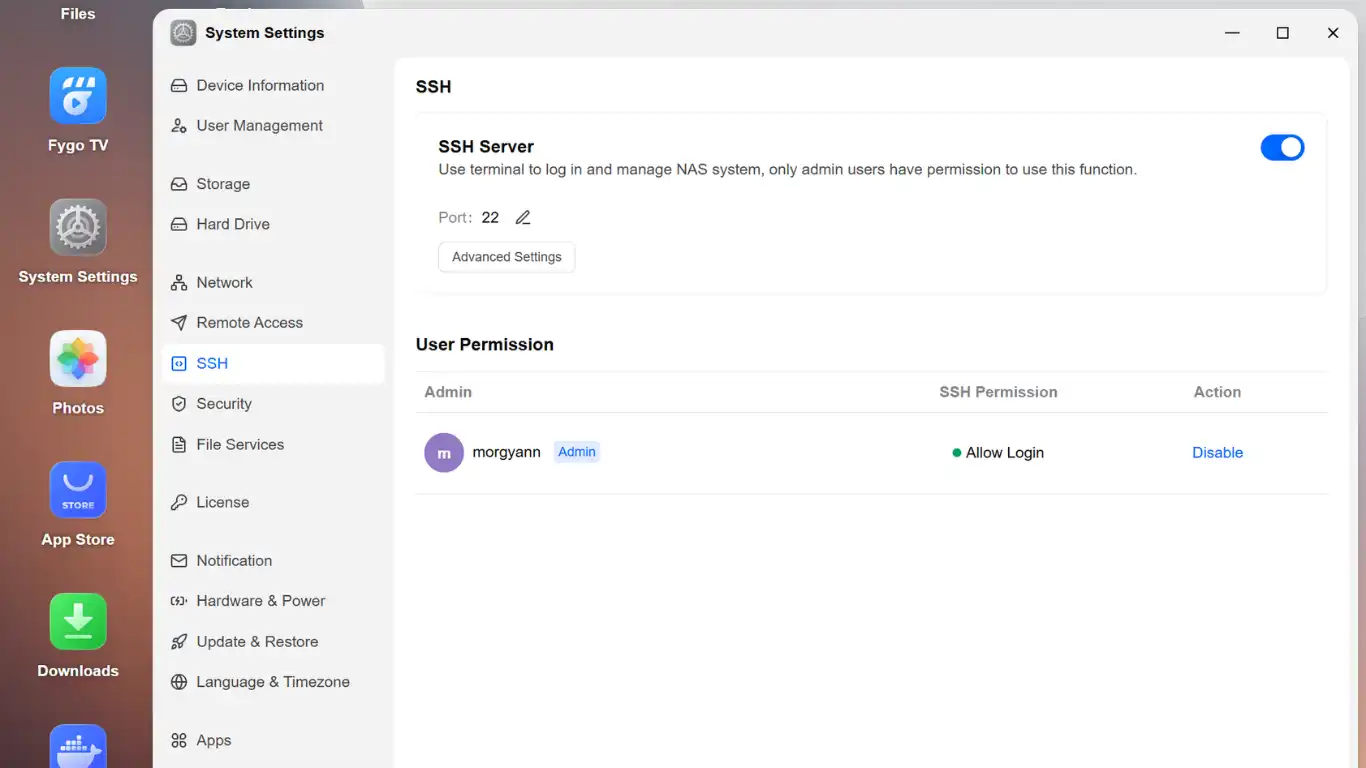Open Hardware & Power settings
1366x768 pixels.
pos(273,601)
